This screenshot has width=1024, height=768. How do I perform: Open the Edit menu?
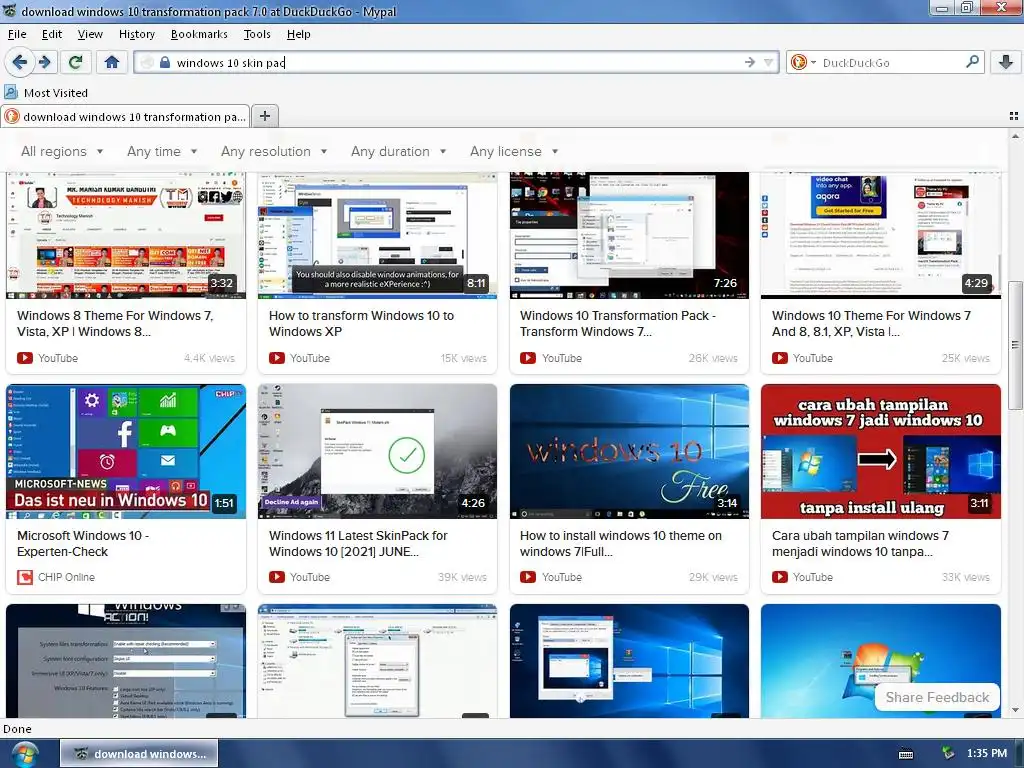tap(52, 34)
